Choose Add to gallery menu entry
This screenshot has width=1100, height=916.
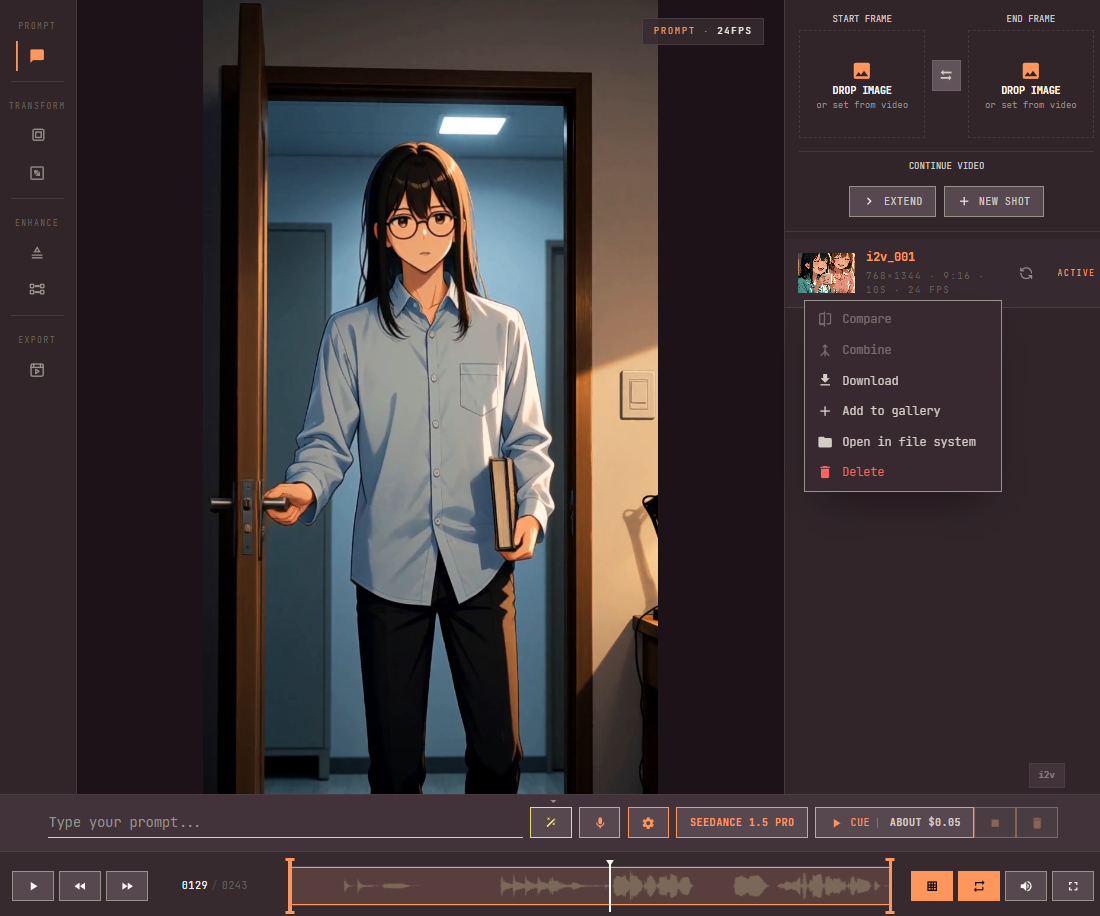point(902,410)
